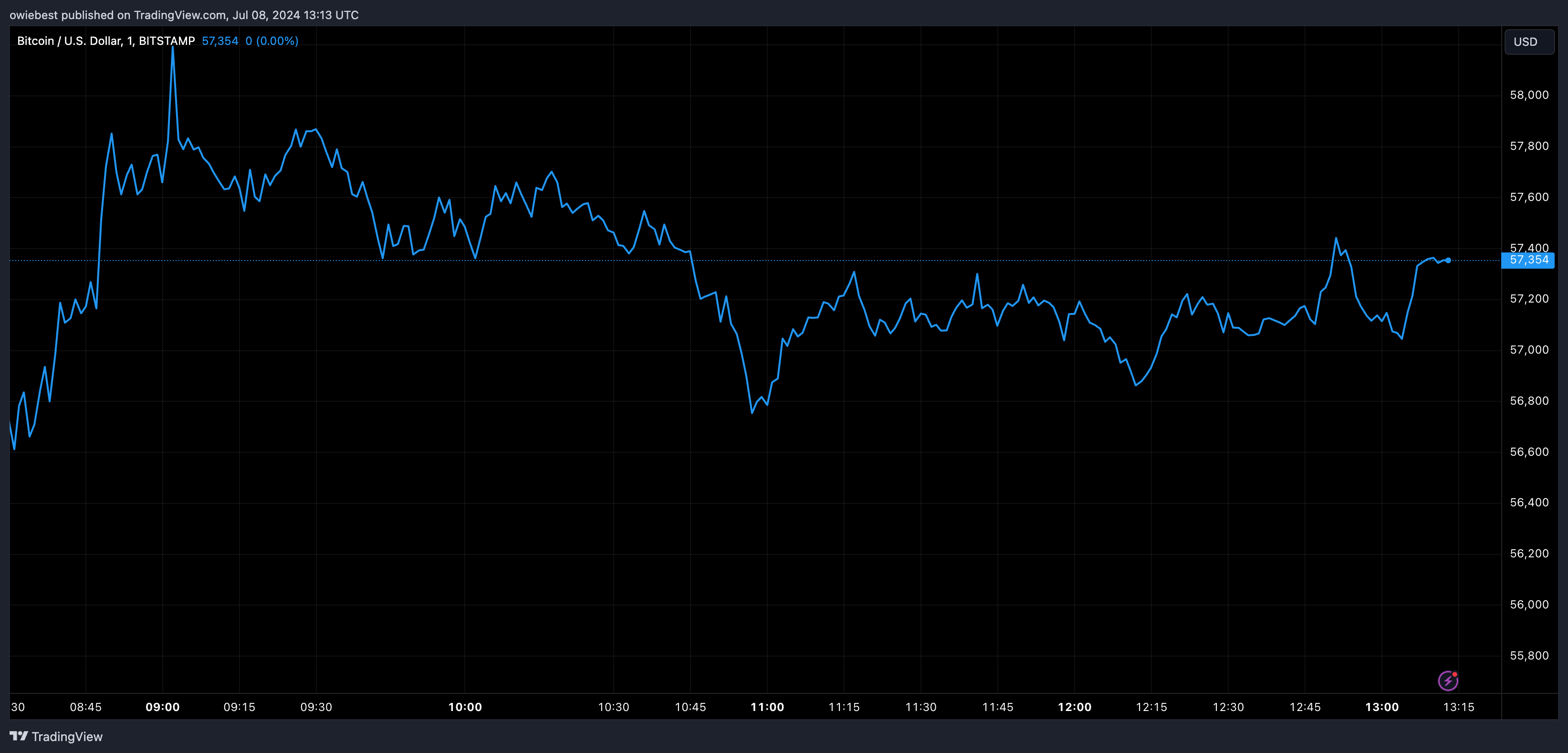Click the 57,000 price axis label

point(1529,349)
